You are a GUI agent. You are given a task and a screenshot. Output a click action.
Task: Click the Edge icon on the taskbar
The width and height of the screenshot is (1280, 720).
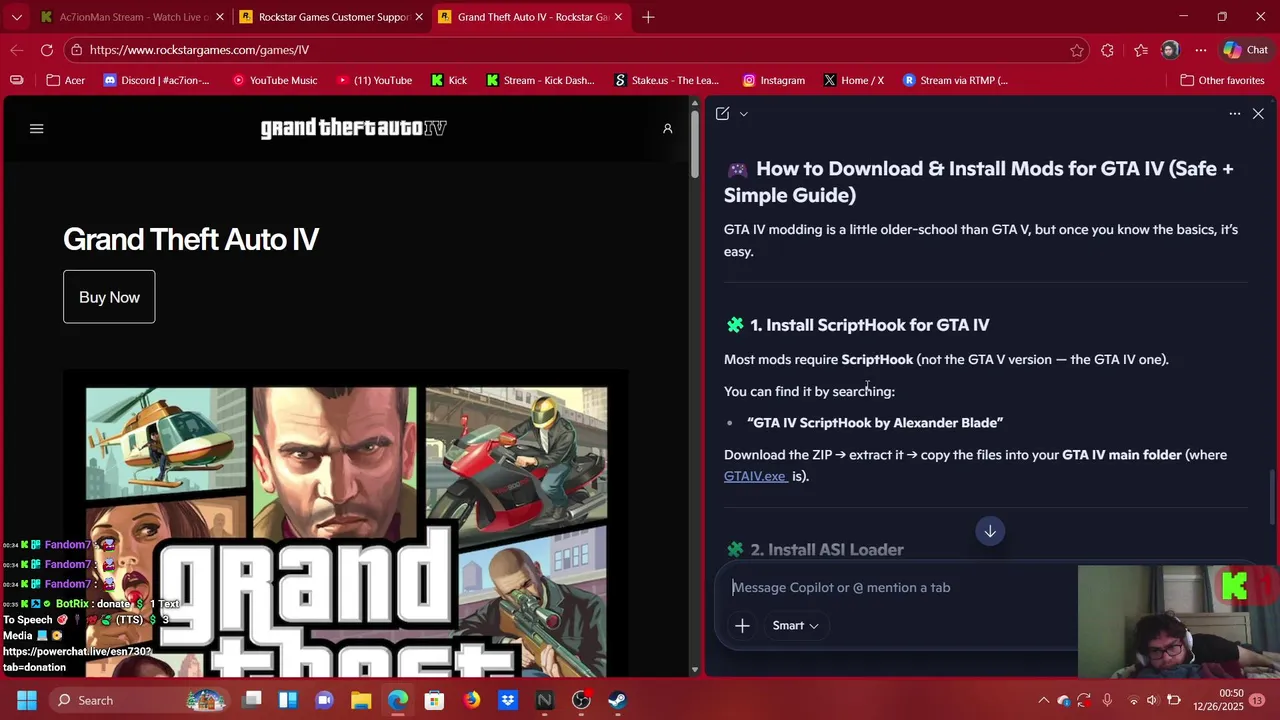click(x=398, y=700)
